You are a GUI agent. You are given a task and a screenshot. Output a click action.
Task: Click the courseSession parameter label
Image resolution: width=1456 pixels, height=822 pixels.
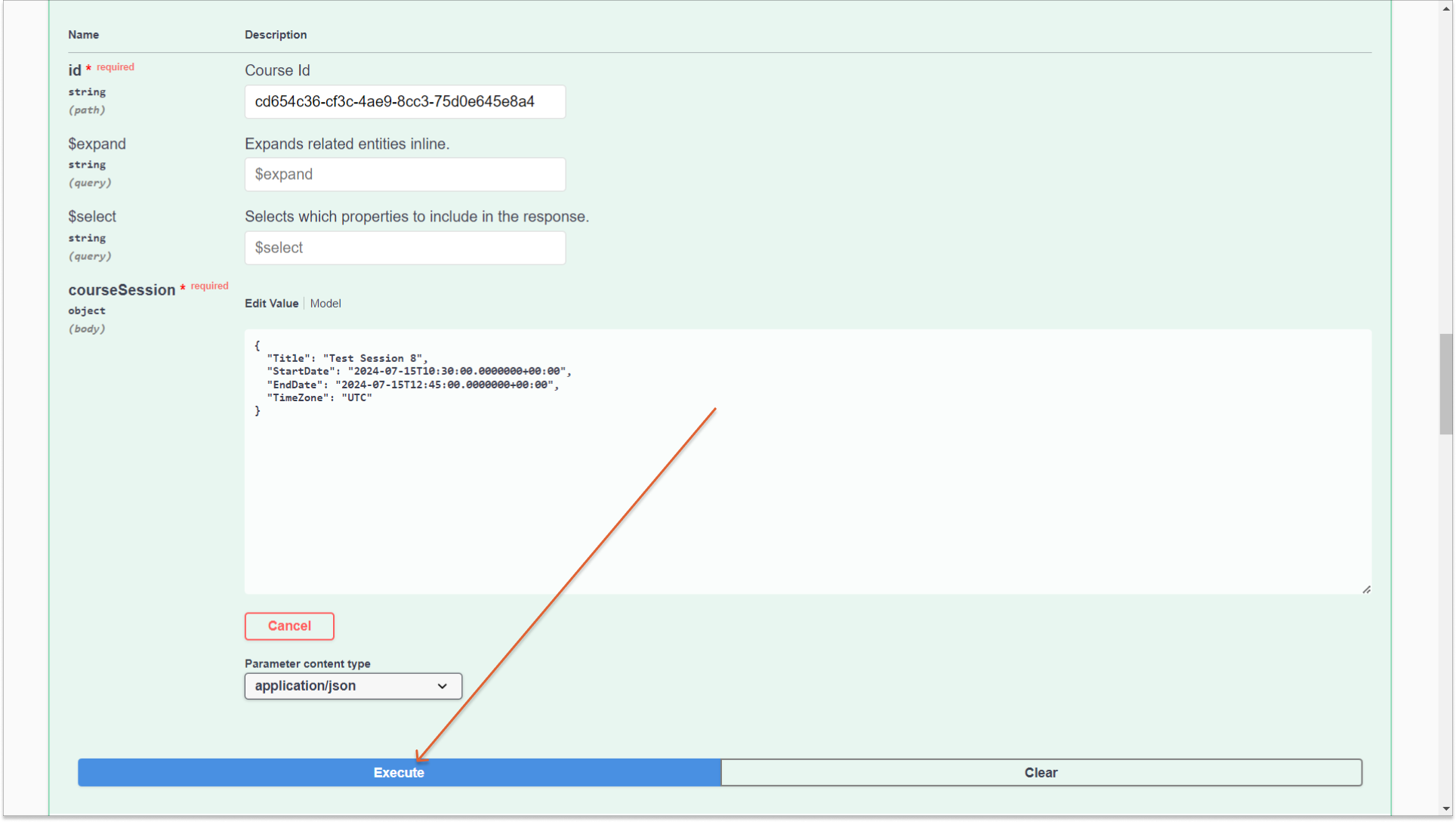point(122,290)
